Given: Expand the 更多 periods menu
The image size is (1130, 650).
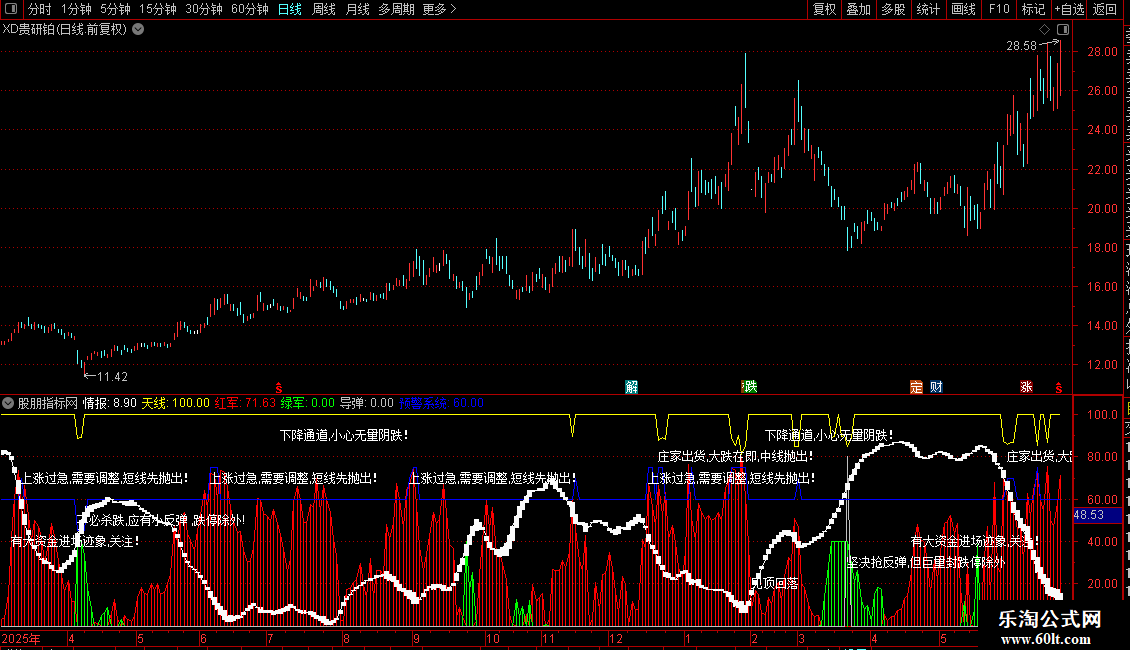Looking at the screenshot, I should (x=439, y=9).
